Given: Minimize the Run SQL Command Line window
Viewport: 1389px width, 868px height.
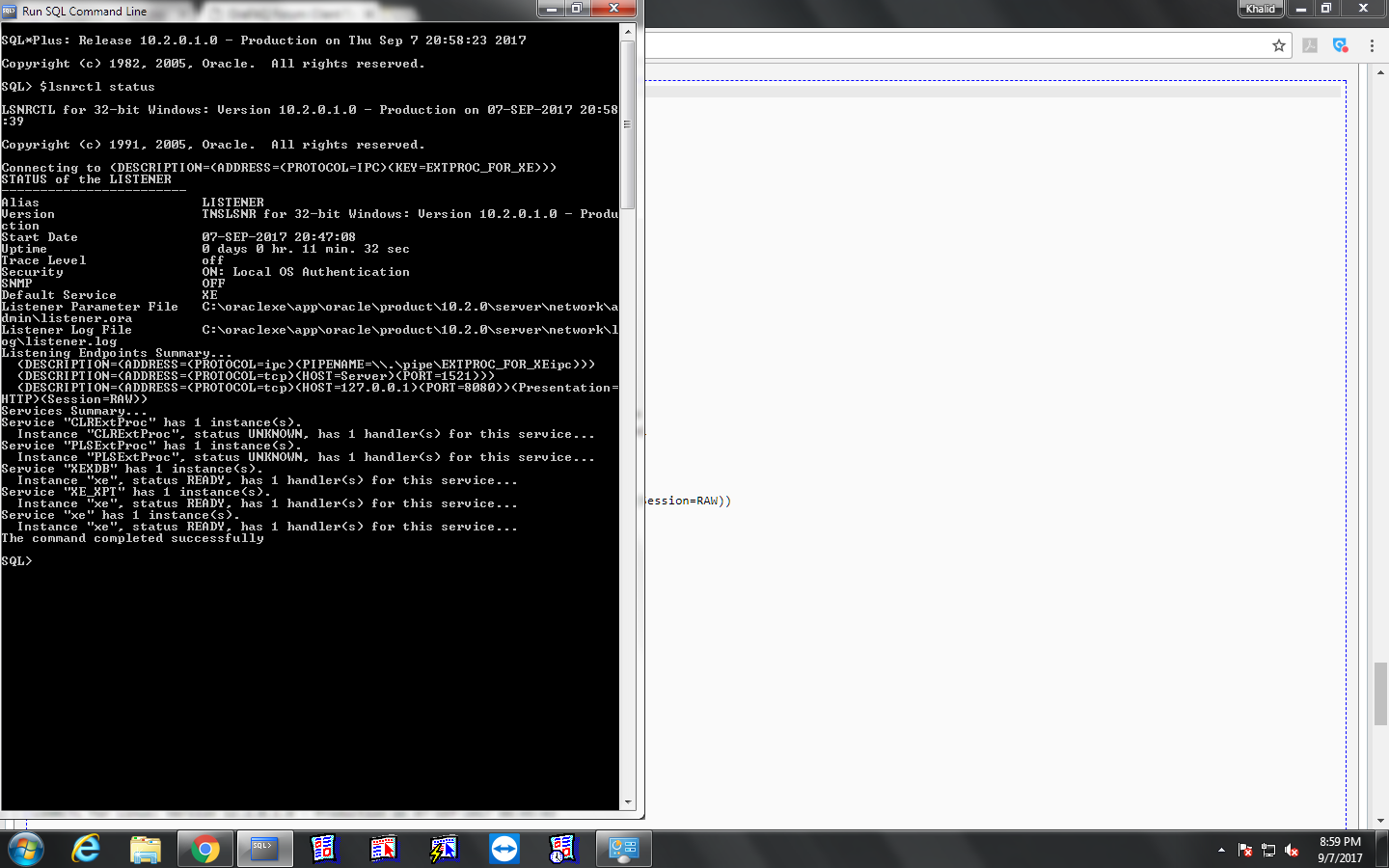Looking at the screenshot, I should [552, 9].
